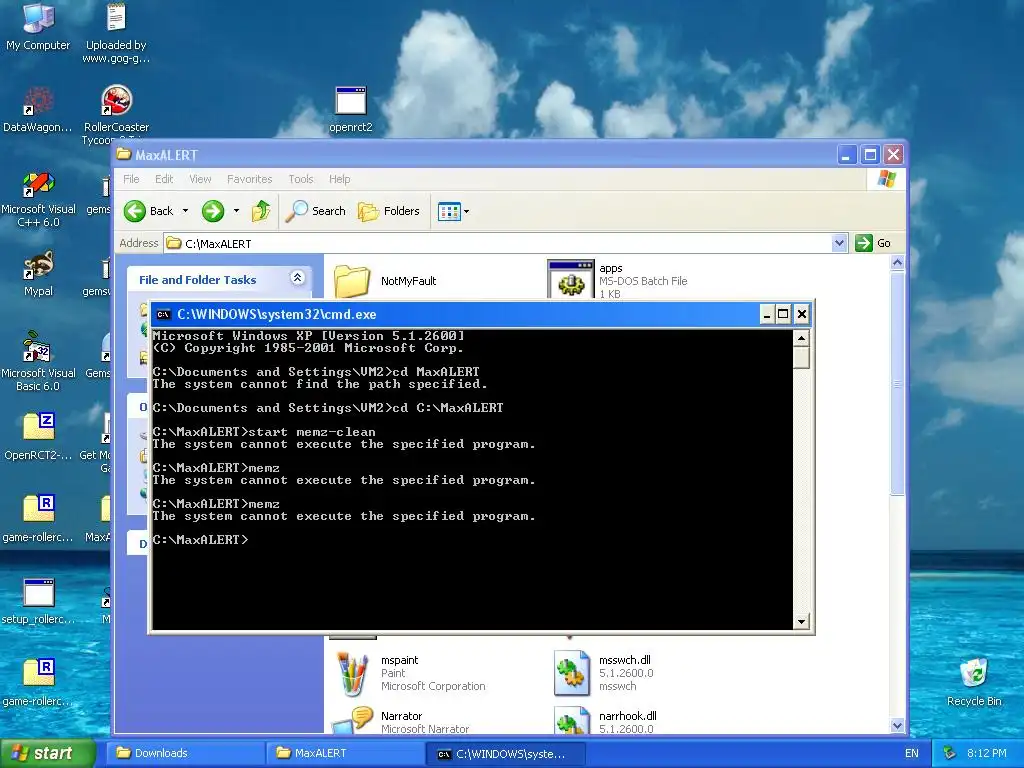Viewport: 1024px width, 768px height.
Task: Select the first game-rollerc... archive on desktop
Action: (38, 519)
